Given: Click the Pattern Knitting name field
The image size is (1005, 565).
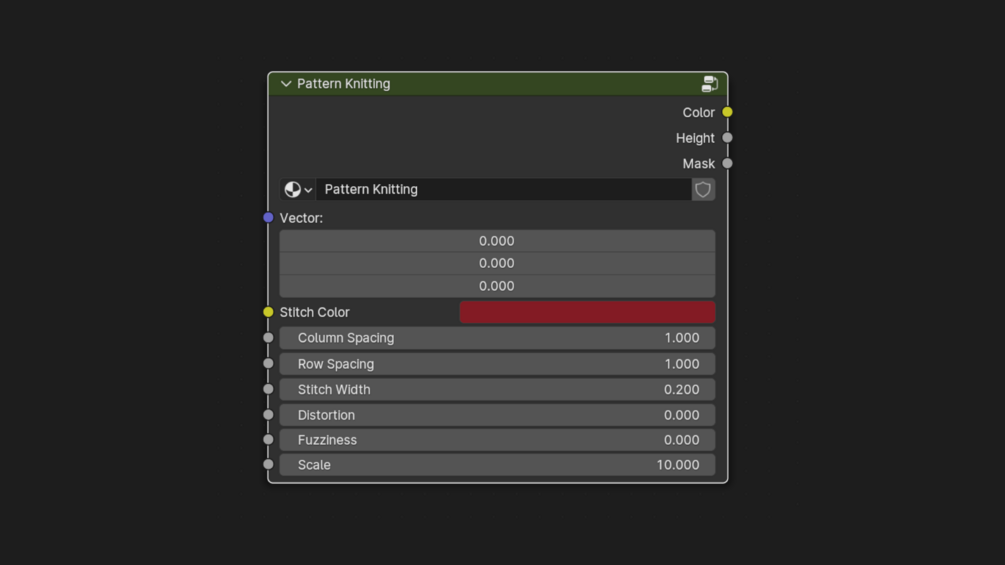Looking at the screenshot, I should [504, 190].
